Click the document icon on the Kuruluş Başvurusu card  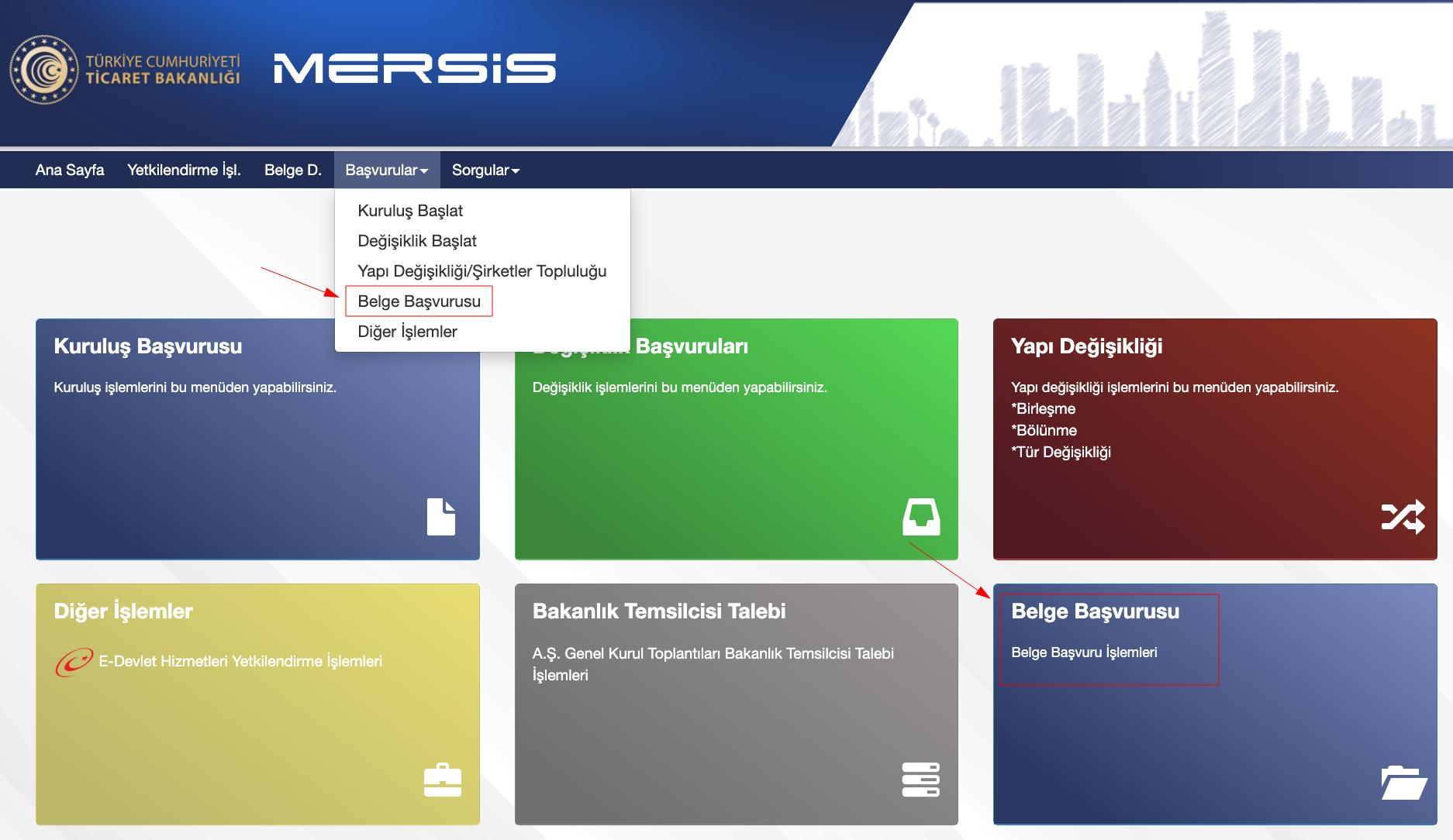441,517
